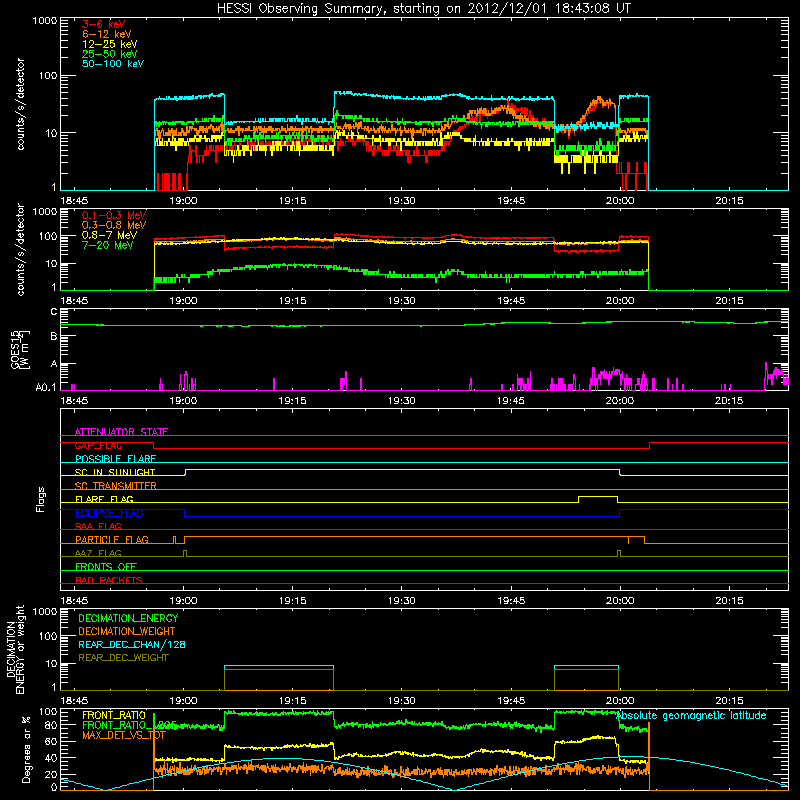Select the "SAA_FLAG" flag label
The image size is (800, 800).
pos(98,526)
